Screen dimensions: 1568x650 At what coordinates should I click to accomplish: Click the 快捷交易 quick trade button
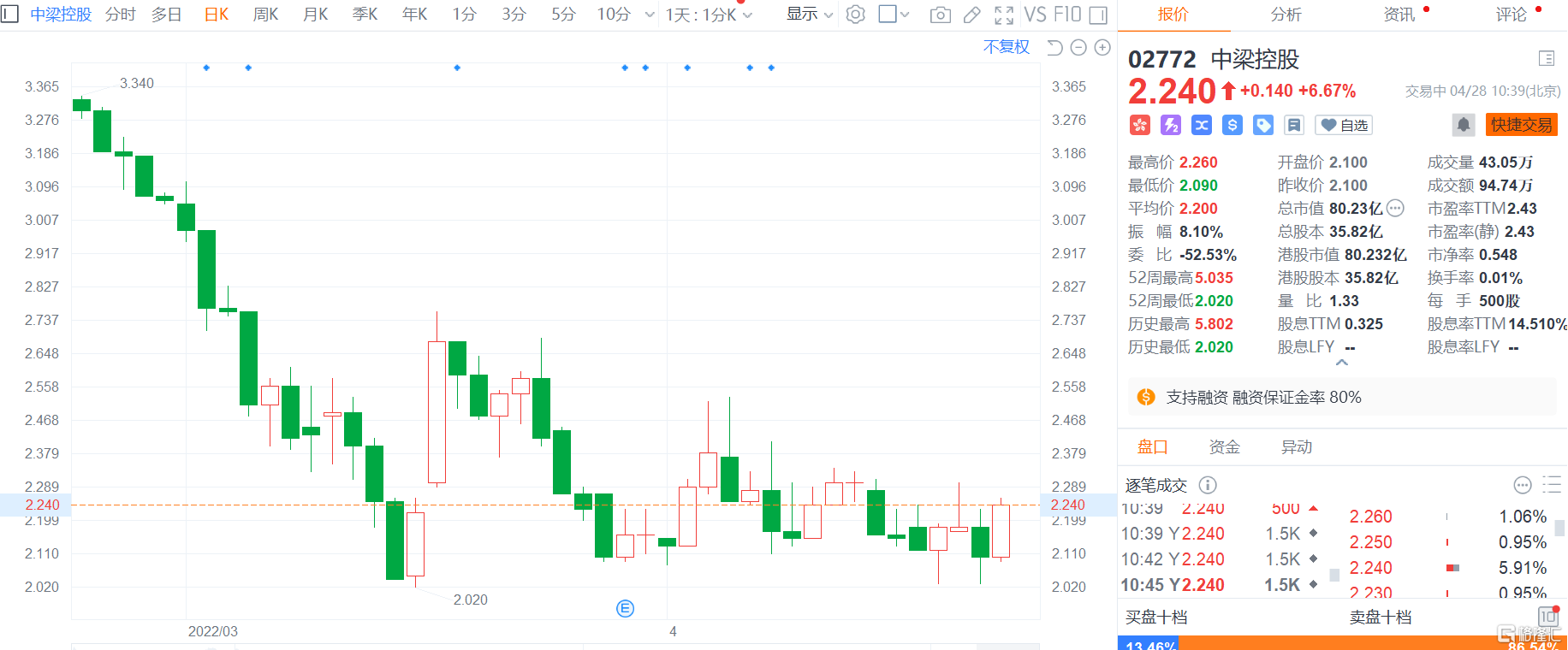(1521, 125)
